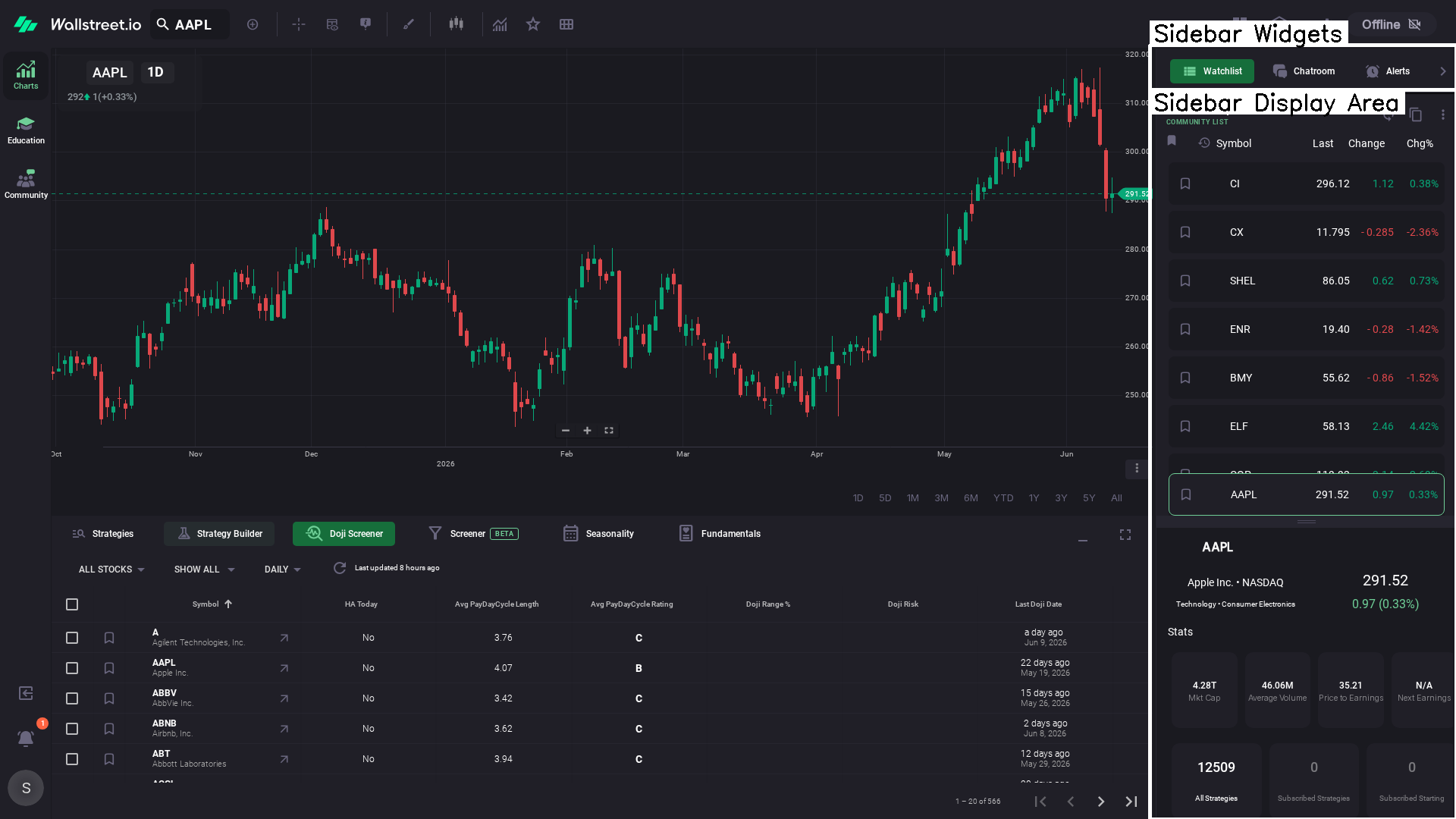Check the box for ABT row
1456x819 pixels.
[72, 759]
